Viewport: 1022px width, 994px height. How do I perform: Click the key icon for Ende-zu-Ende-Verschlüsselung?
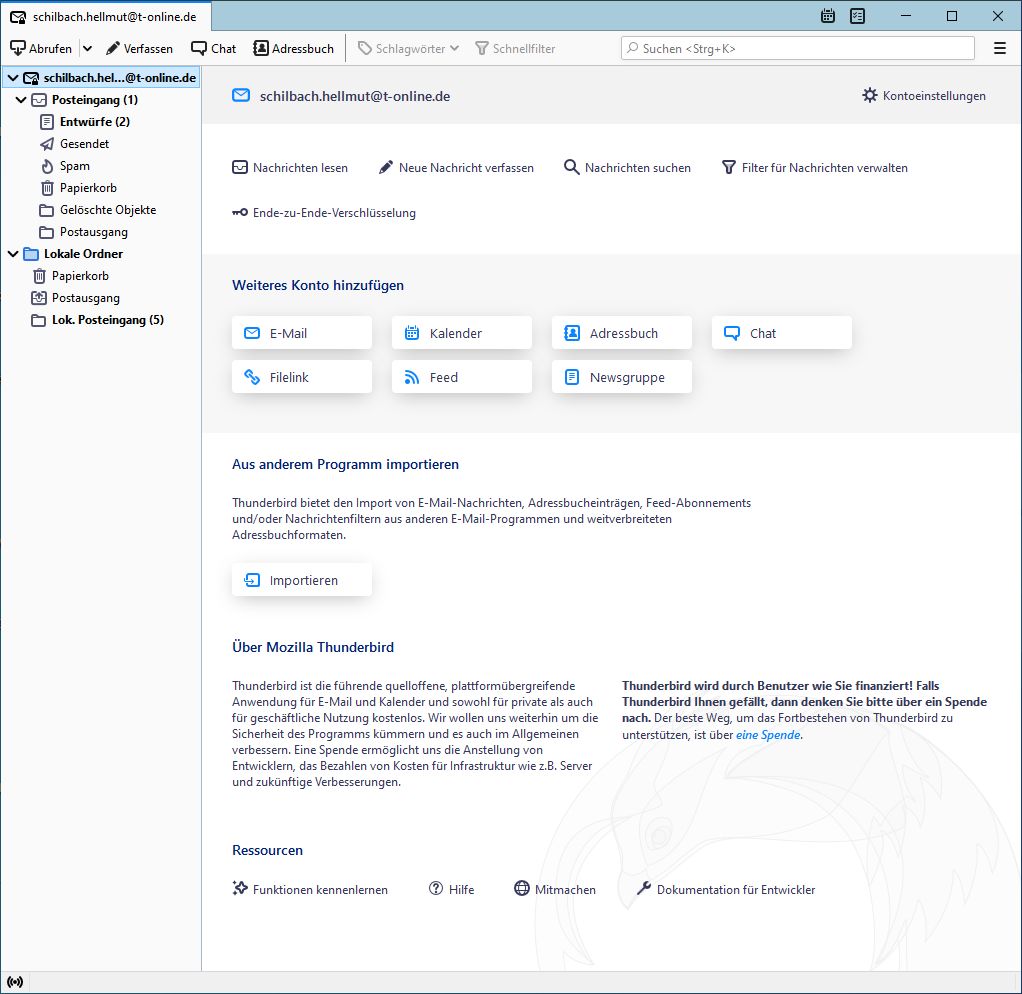(x=240, y=212)
